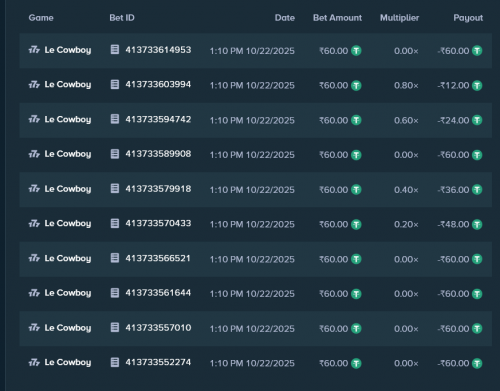This screenshot has height=391, width=500.
Task: Click the 0.80× multiplier value
Action: click(406, 86)
